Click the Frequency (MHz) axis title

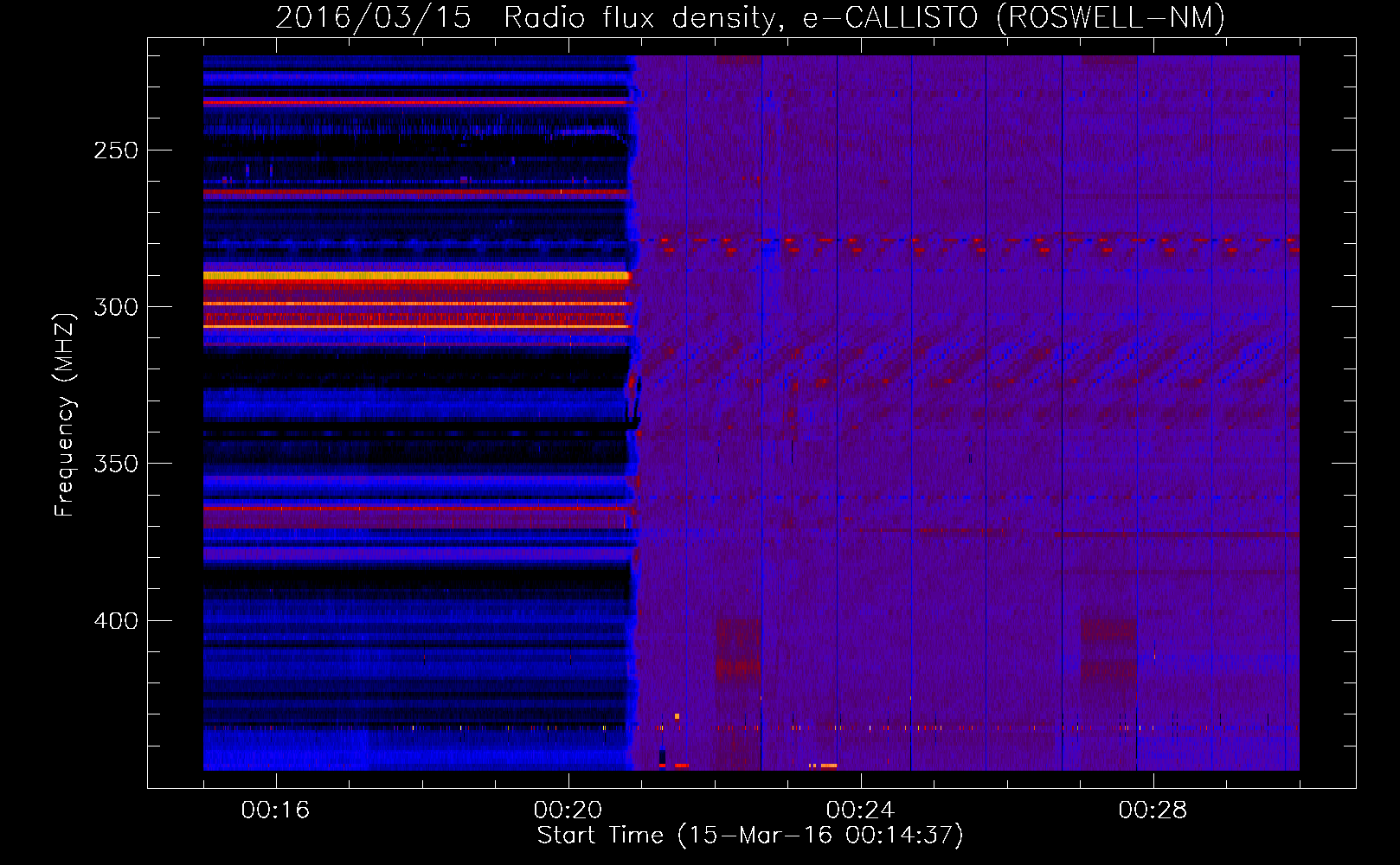(x=65, y=414)
